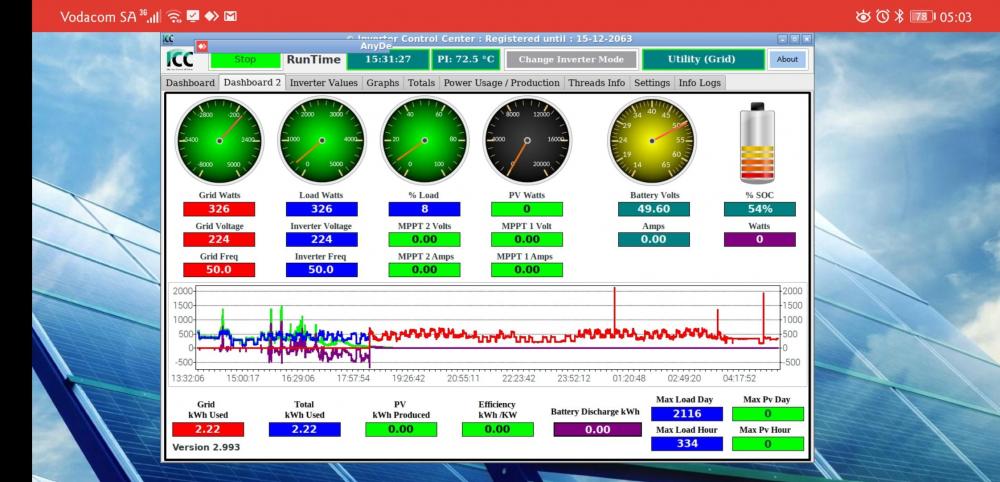Screen dimensions: 1000x482
Task: Click the Max Pv Day value
Action: tap(768, 414)
